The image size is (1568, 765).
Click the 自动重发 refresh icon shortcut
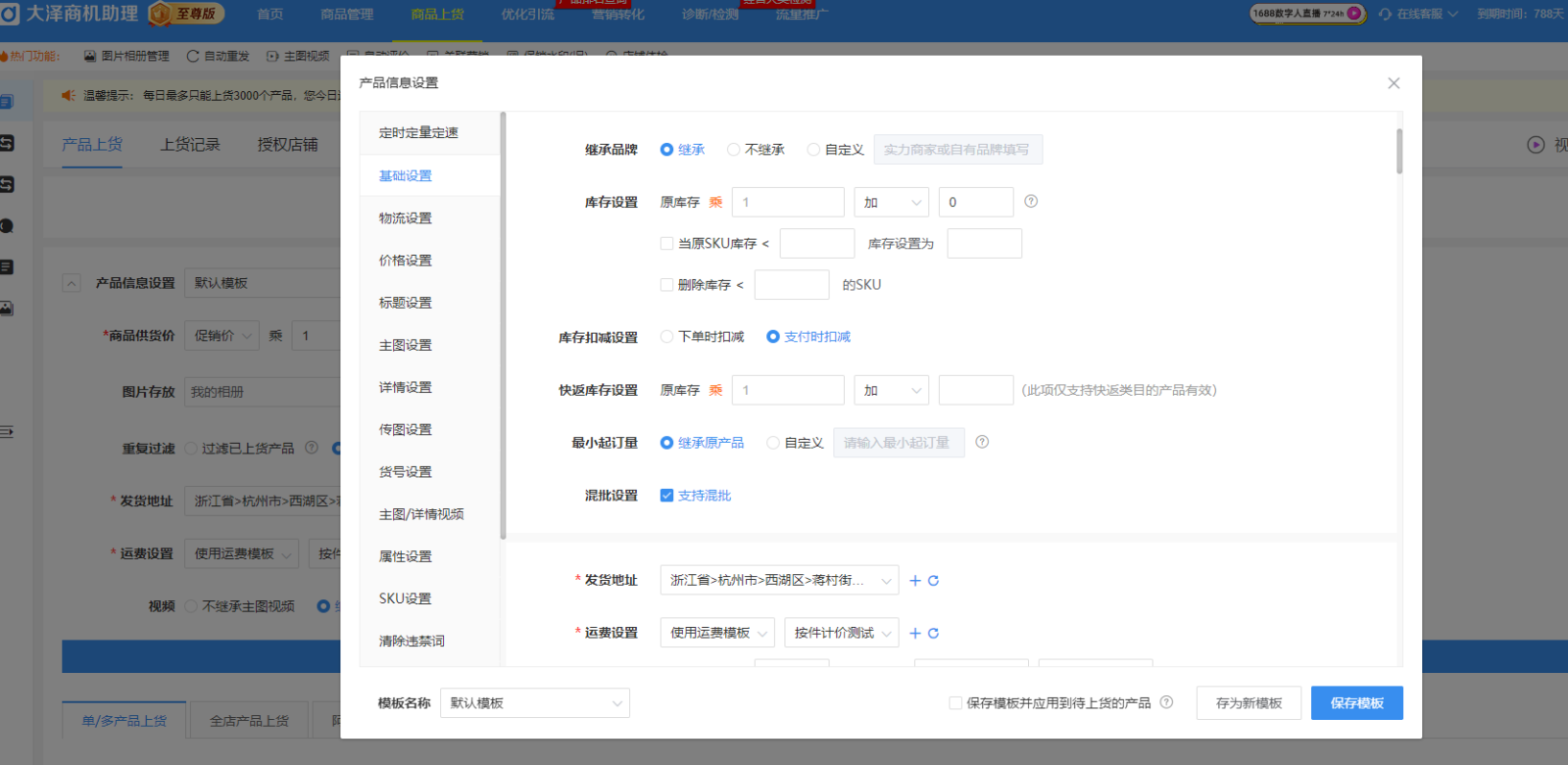(193, 56)
